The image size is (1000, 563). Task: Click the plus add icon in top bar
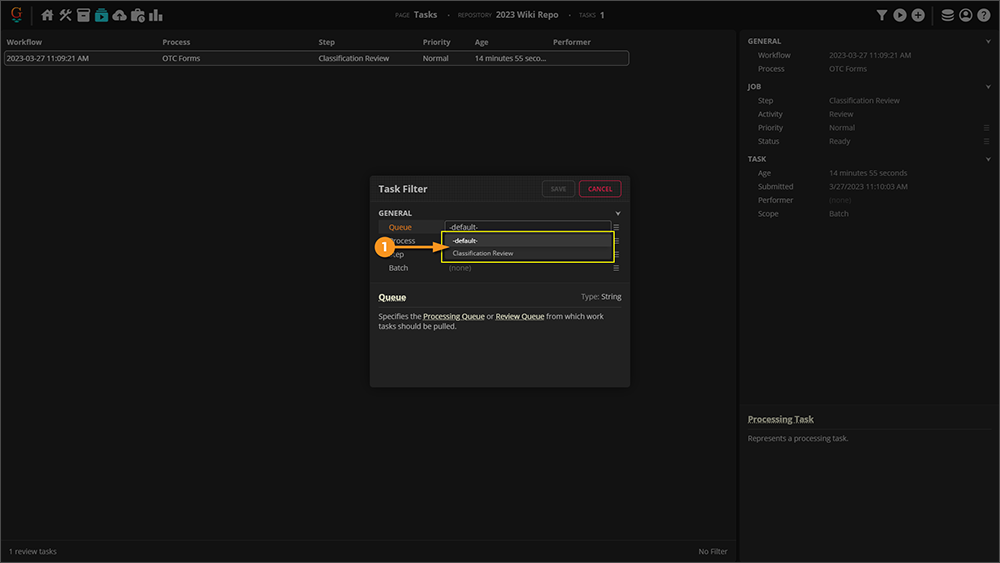coord(918,15)
